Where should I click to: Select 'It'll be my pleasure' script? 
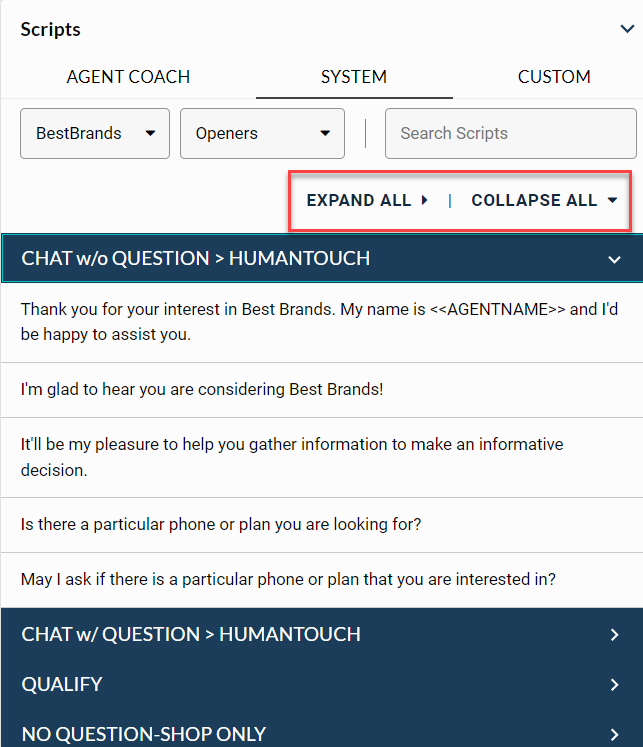pos(292,456)
